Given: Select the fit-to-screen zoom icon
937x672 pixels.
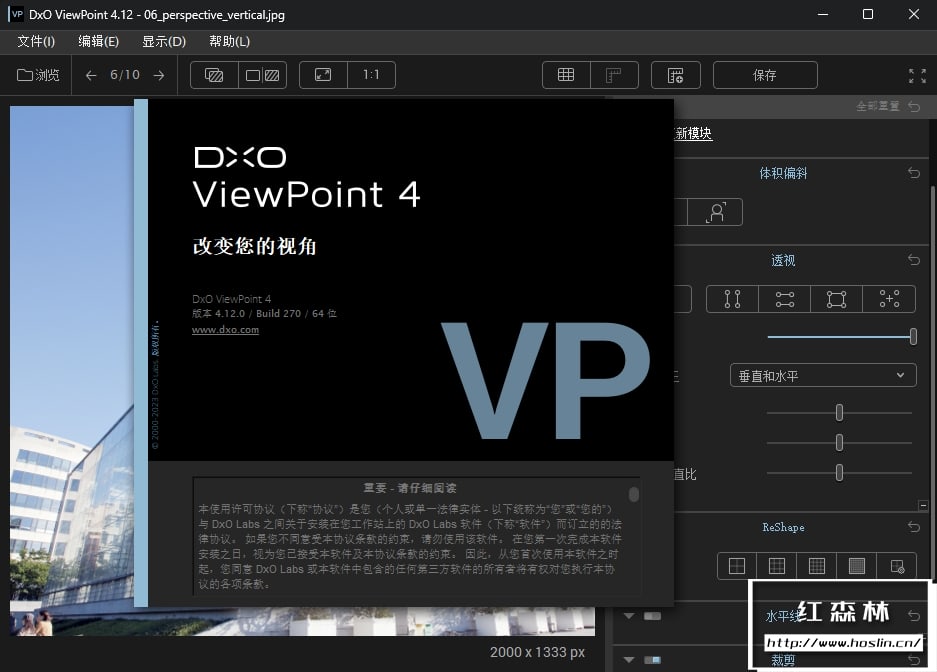Looking at the screenshot, I should coord(323,75).
